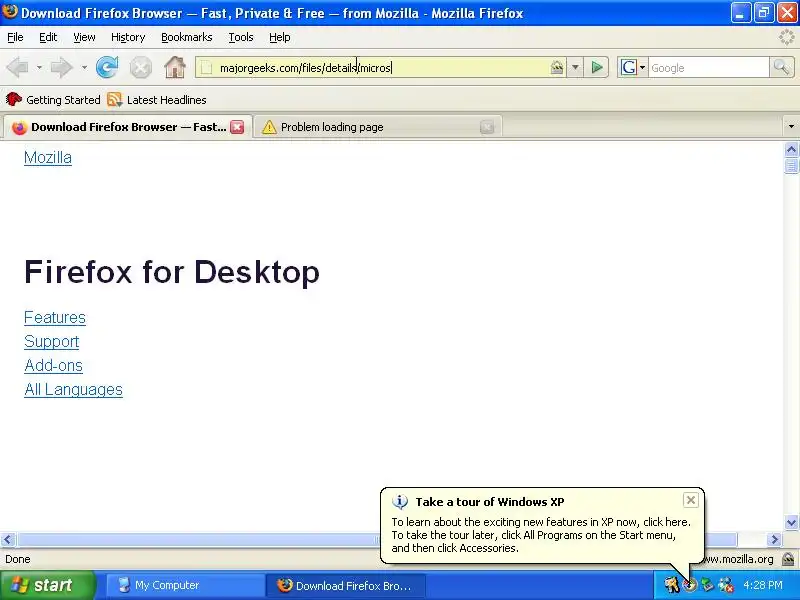Click the 4:28 PM system clock

coord(763,585)
